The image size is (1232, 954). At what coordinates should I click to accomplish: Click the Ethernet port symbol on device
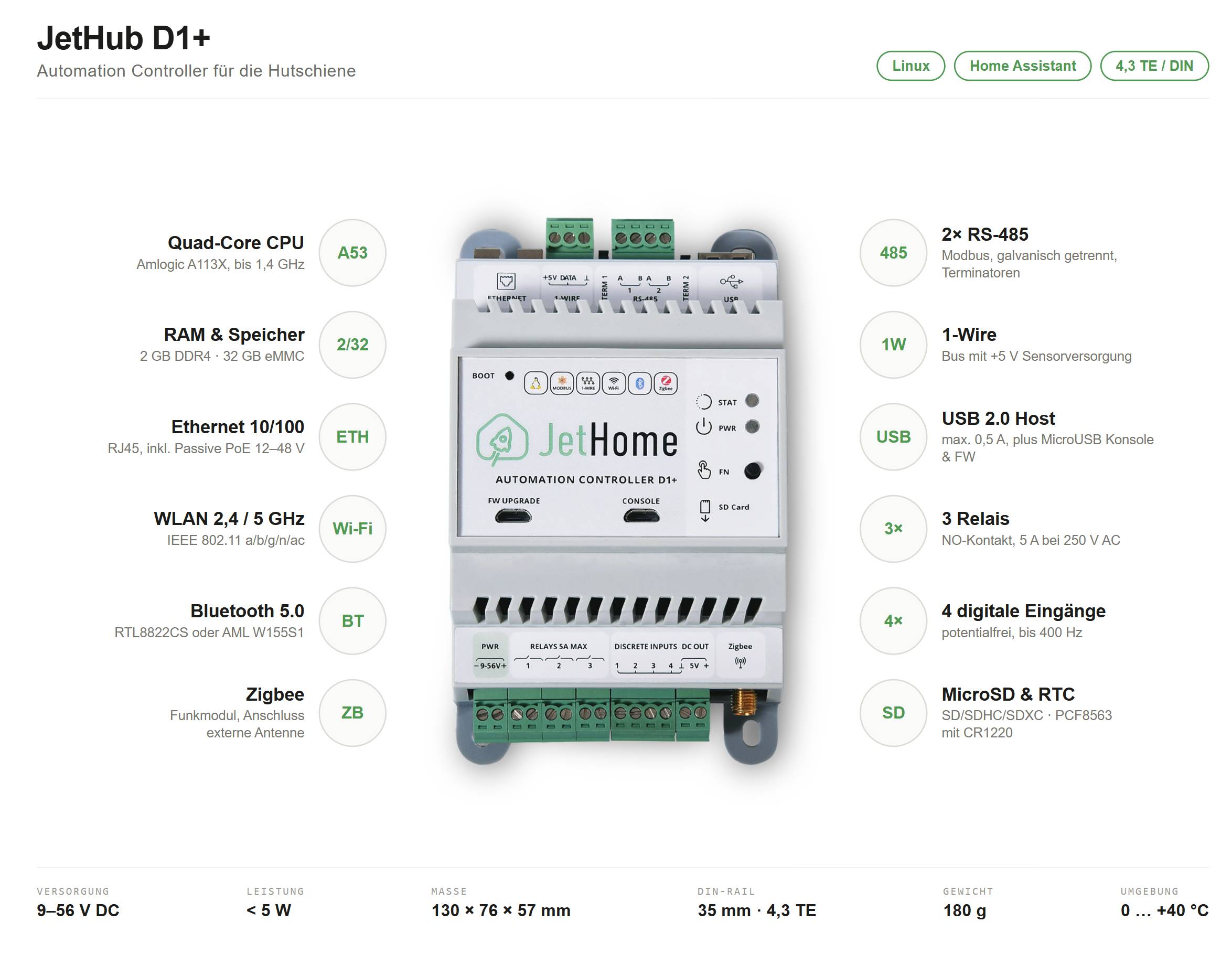[x=506, y=281]
